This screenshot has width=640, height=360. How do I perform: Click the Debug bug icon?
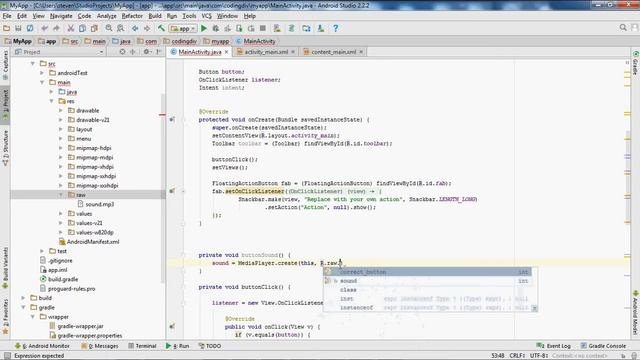coord(216,28)
